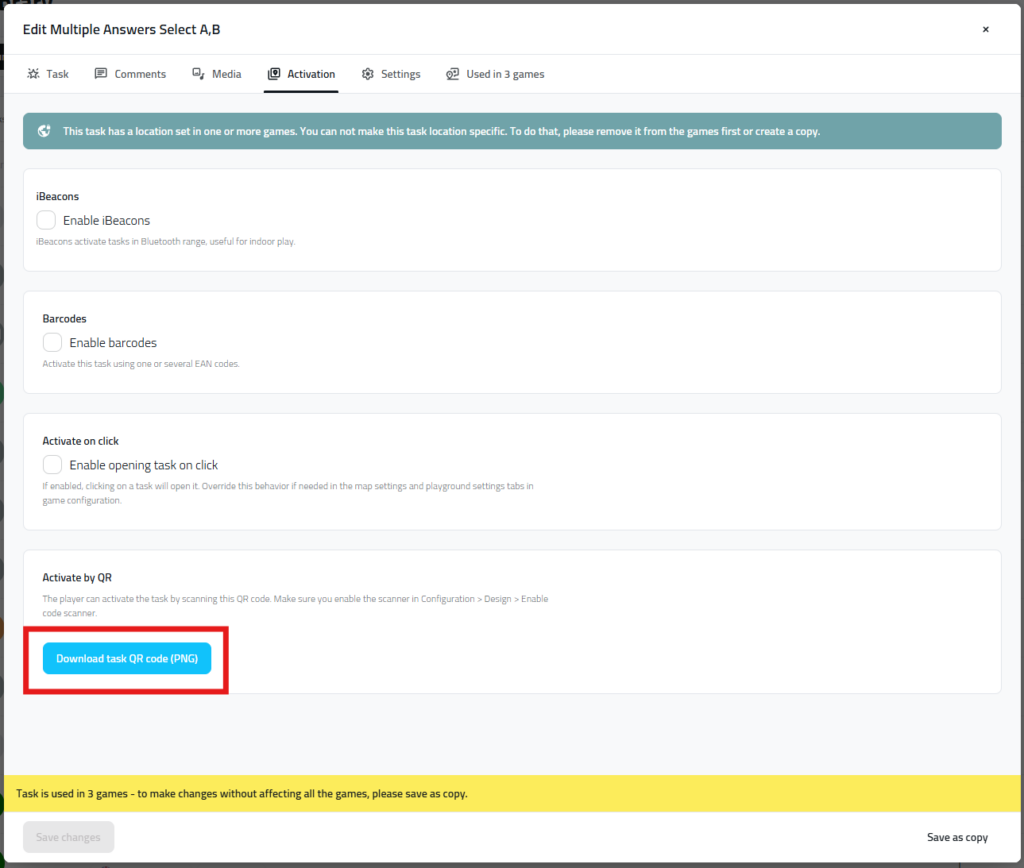This screenshot has height=868, width=1024.
Task: Click the speech bubble Comments icon
Action: coord(101,74)
